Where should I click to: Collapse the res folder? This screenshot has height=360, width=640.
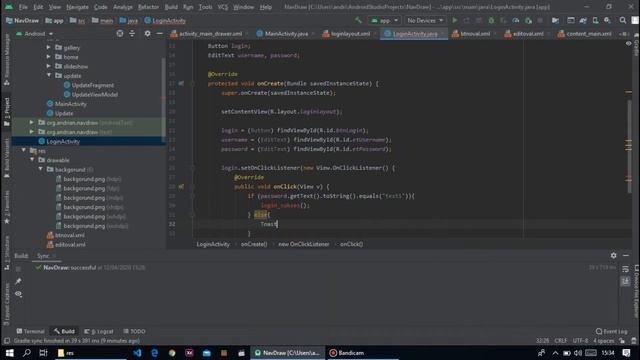coord(24,151)
